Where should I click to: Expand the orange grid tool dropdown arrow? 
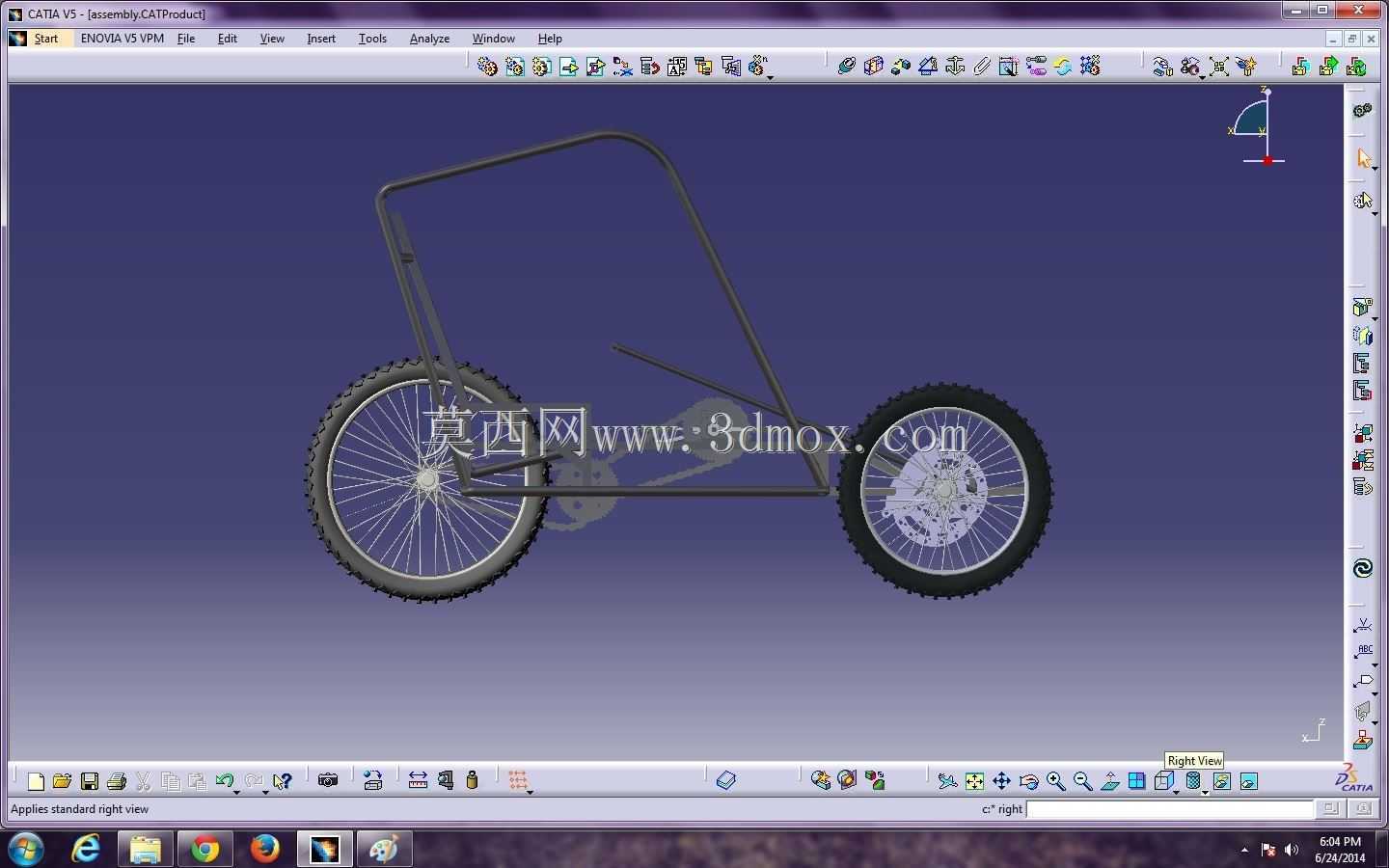(x=531, y=792)
